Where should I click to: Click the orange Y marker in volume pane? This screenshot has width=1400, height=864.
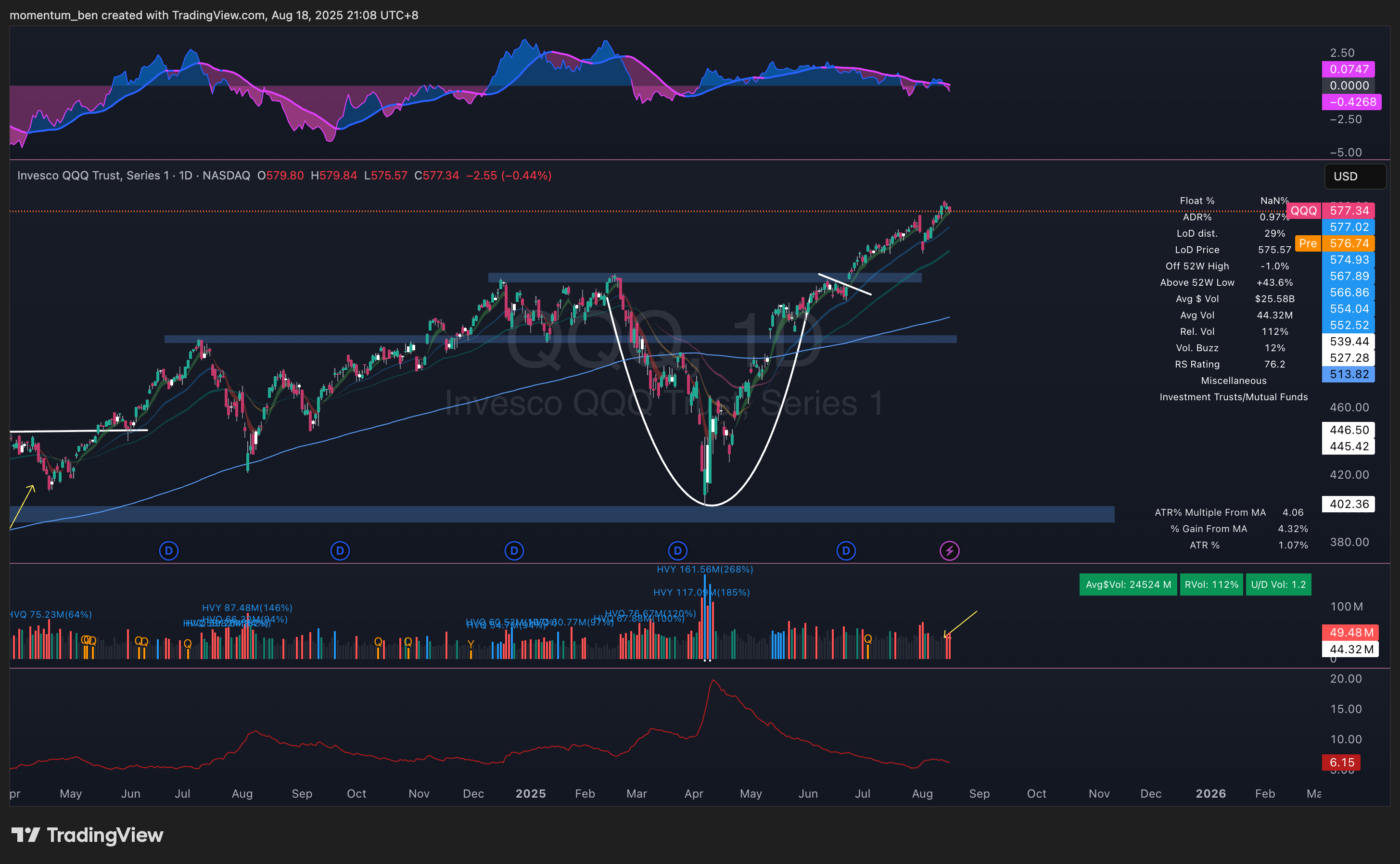471,644
